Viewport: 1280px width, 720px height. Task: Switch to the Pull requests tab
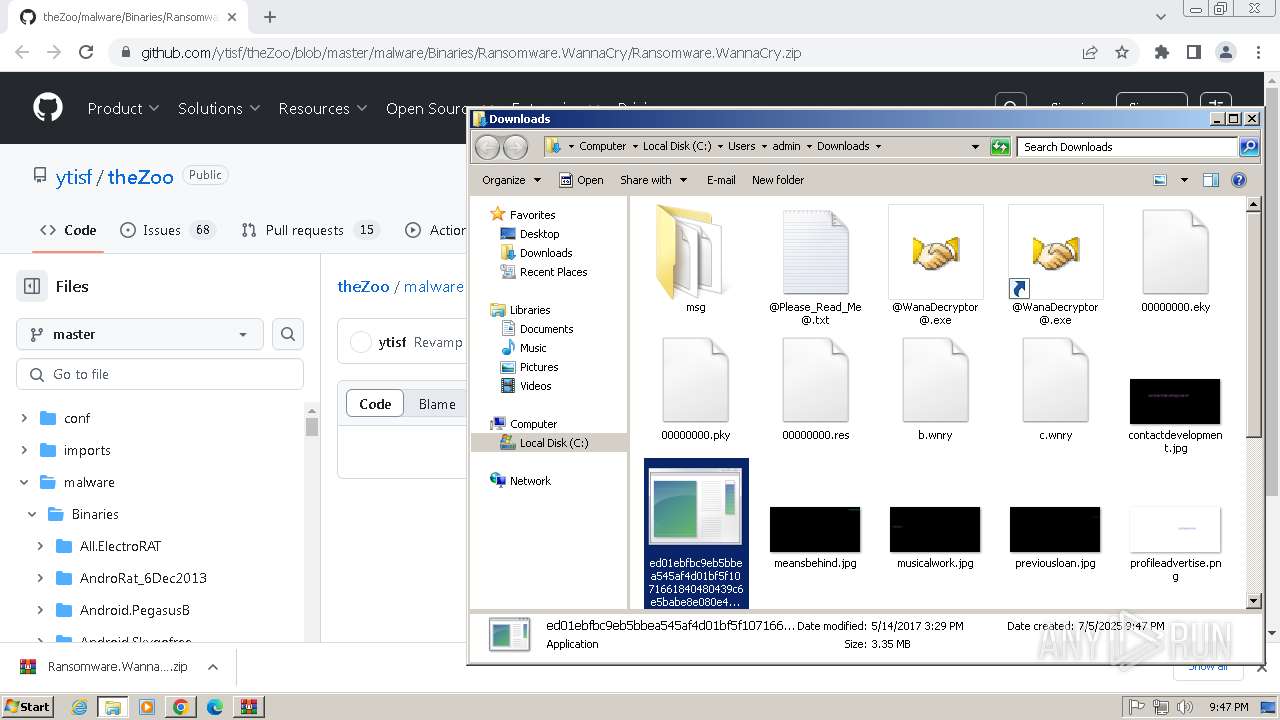[x=309, y=230]
